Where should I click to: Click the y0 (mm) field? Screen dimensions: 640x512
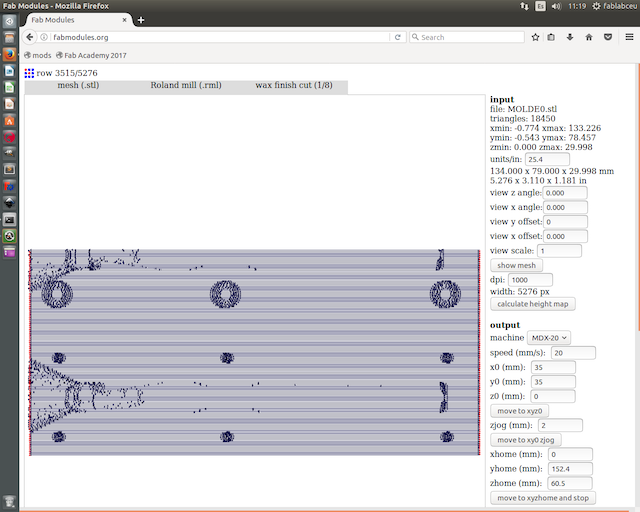(x=553, y=382)
